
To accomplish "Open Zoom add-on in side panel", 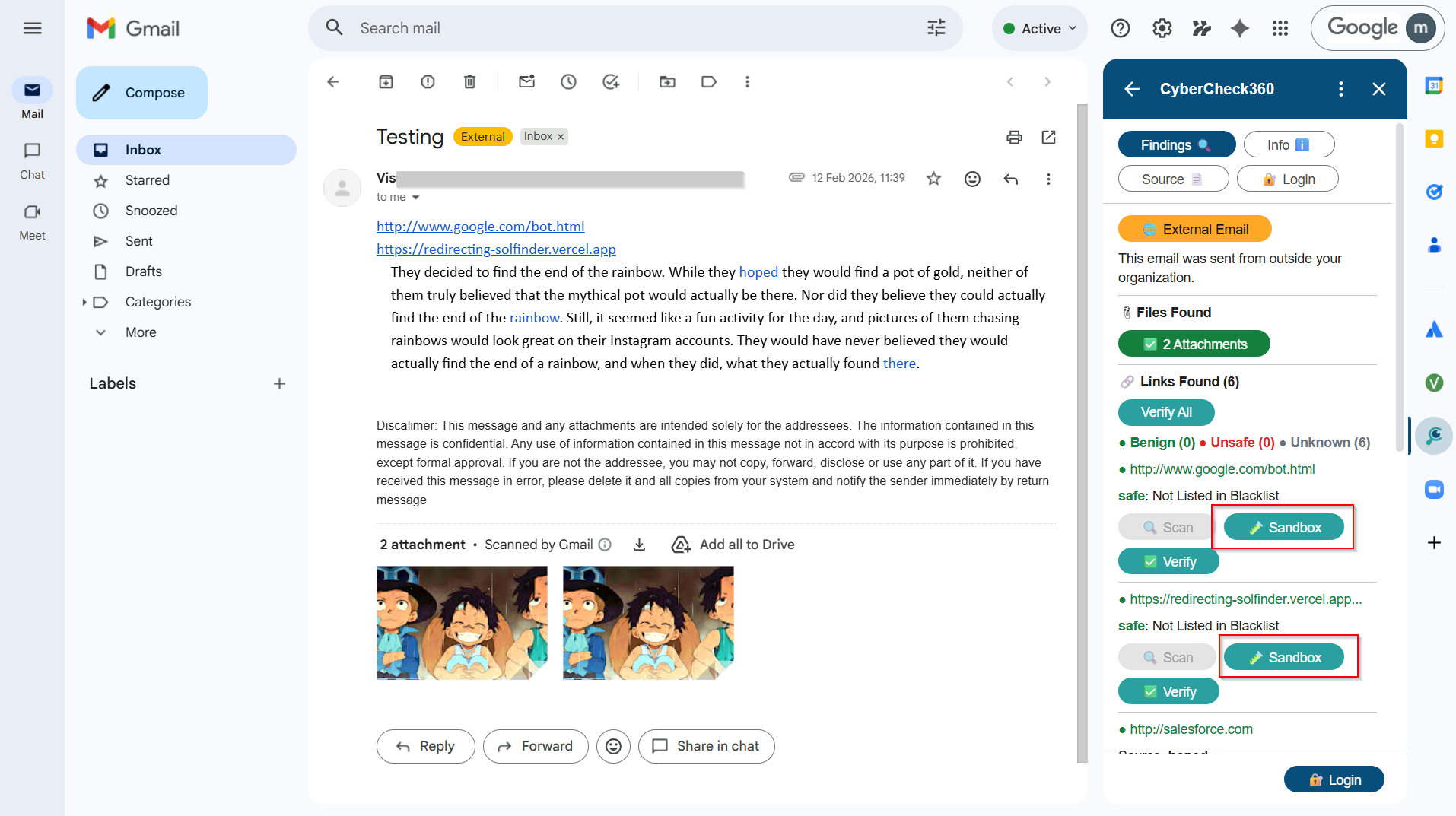I will pos(1434,489).
